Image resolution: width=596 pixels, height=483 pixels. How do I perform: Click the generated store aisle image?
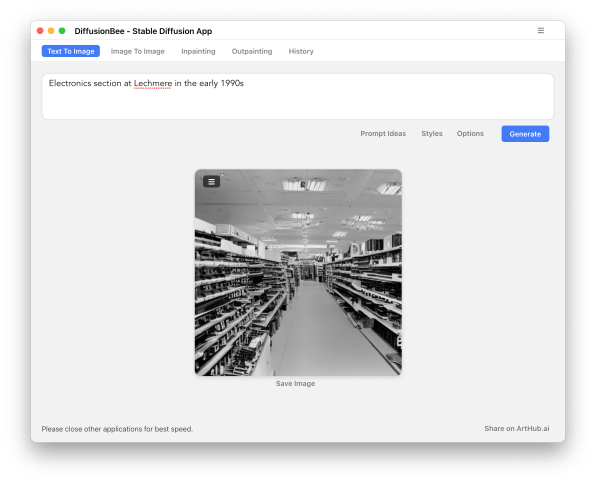298,272
